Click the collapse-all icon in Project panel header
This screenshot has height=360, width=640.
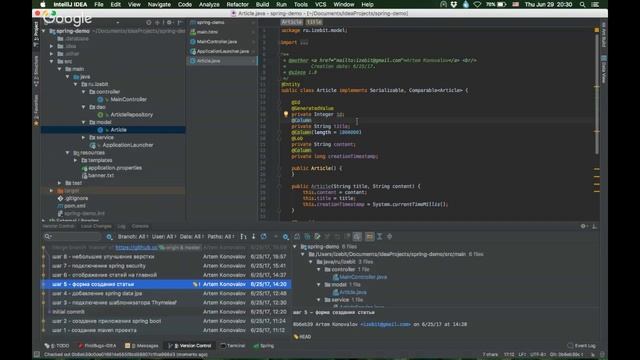click(x=157, y=22)
